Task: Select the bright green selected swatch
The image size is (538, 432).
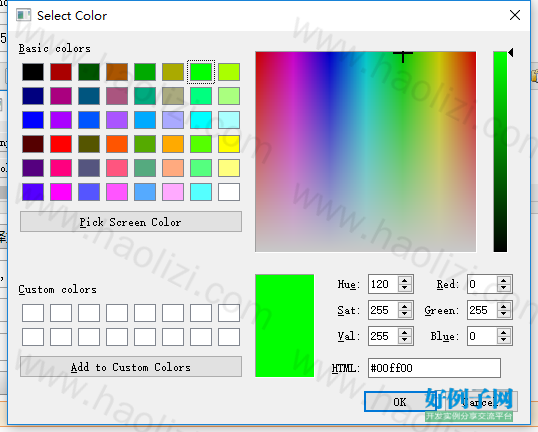Action: tap(201, 72)
